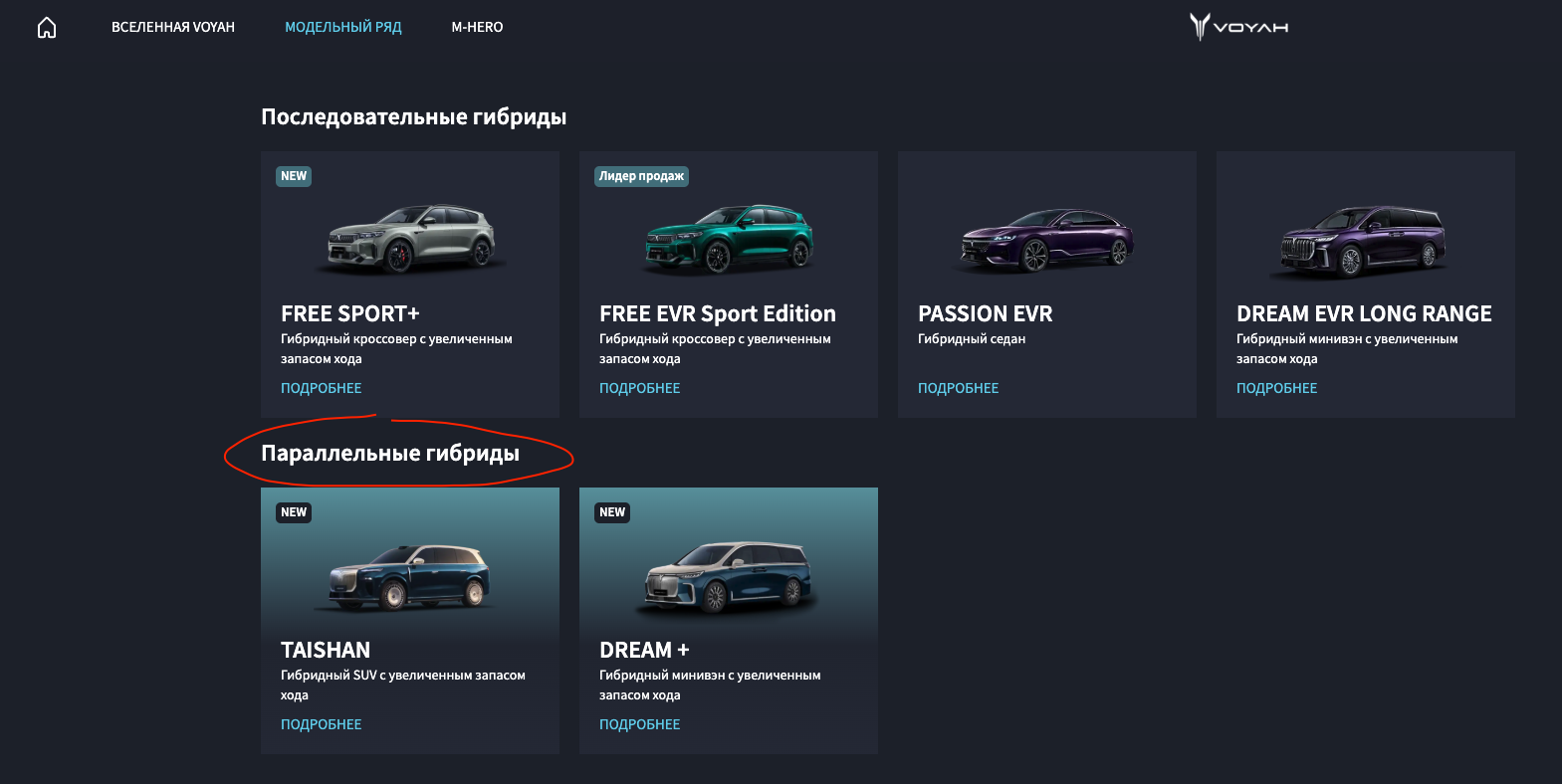Click the NEW badge on FREE SPORT+ card

click(294, 176)
